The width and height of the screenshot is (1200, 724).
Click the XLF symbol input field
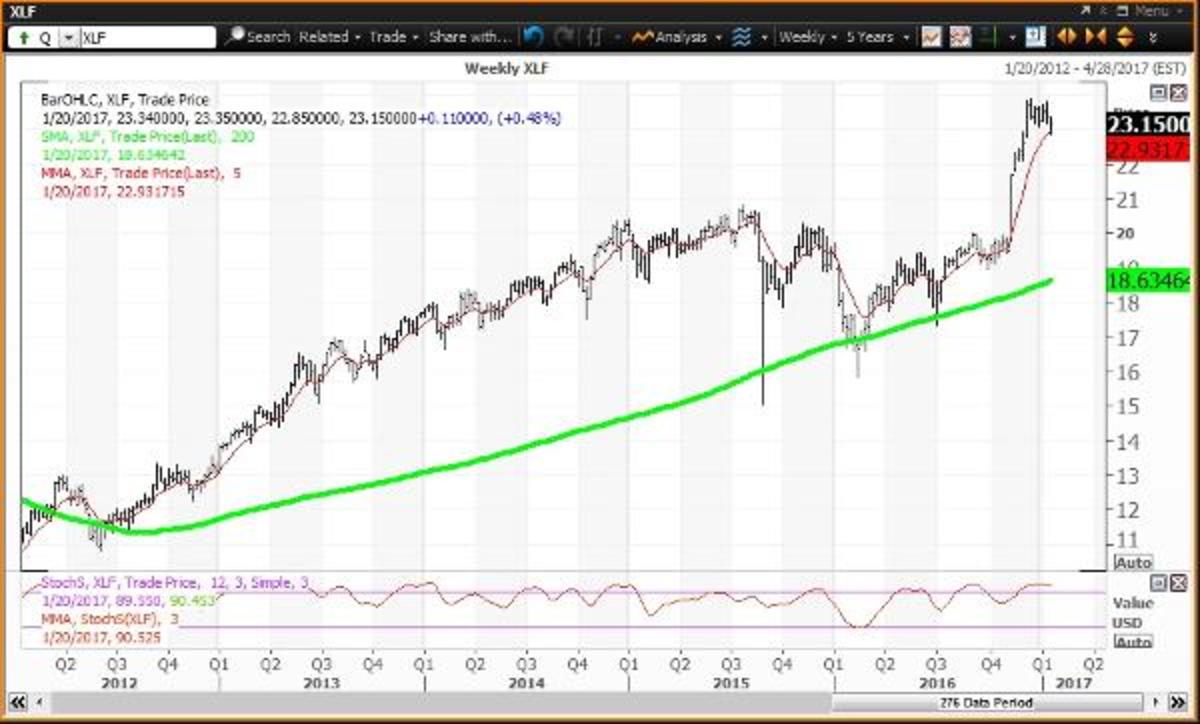[x=146, y=37]
